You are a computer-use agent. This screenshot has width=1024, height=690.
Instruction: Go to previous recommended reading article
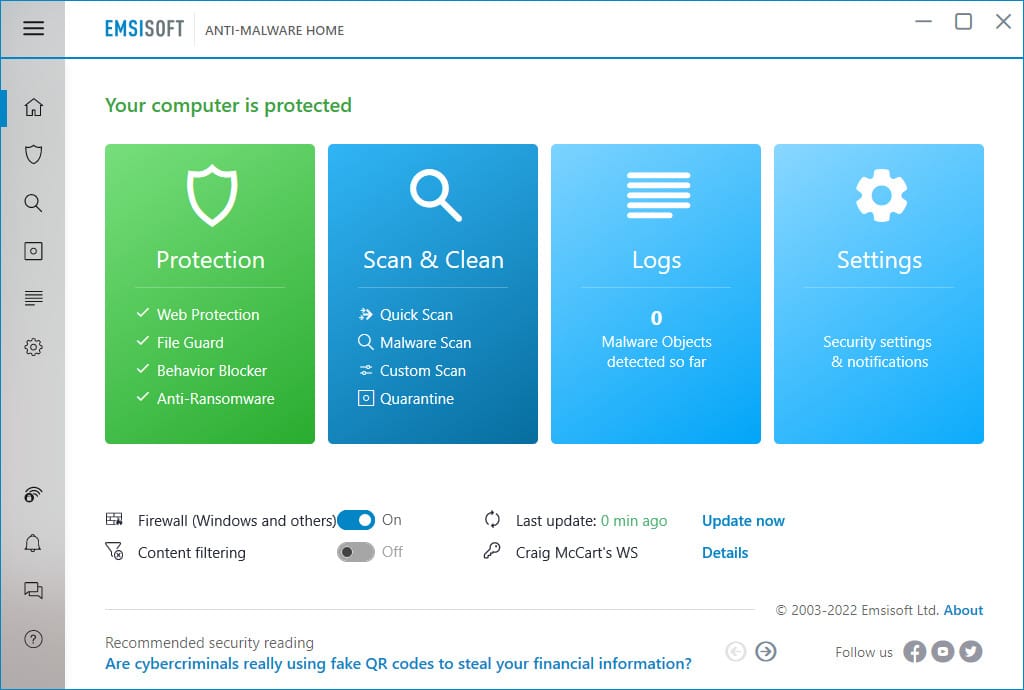736,651
